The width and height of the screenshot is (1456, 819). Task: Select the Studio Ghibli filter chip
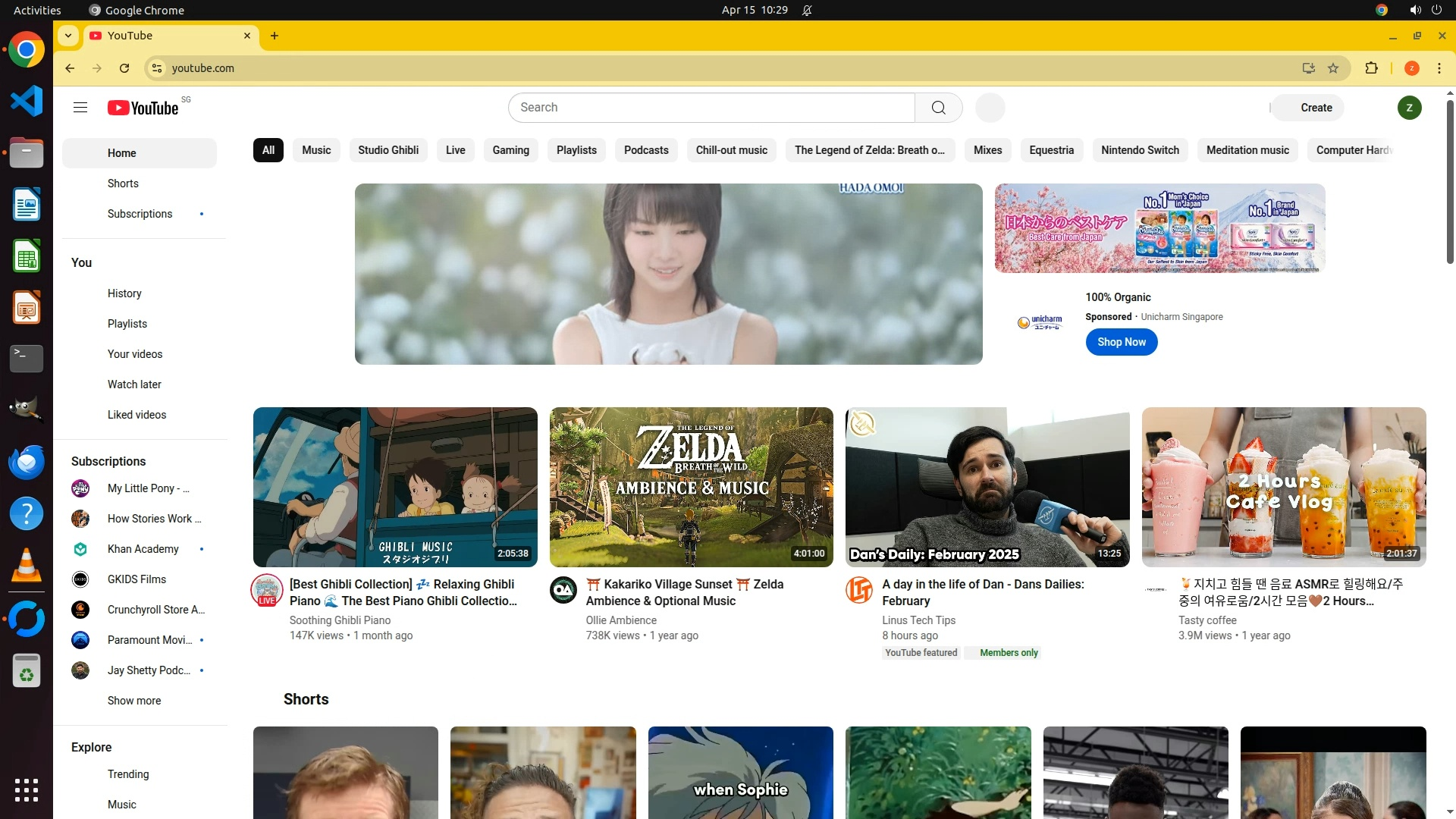[388, 150]
